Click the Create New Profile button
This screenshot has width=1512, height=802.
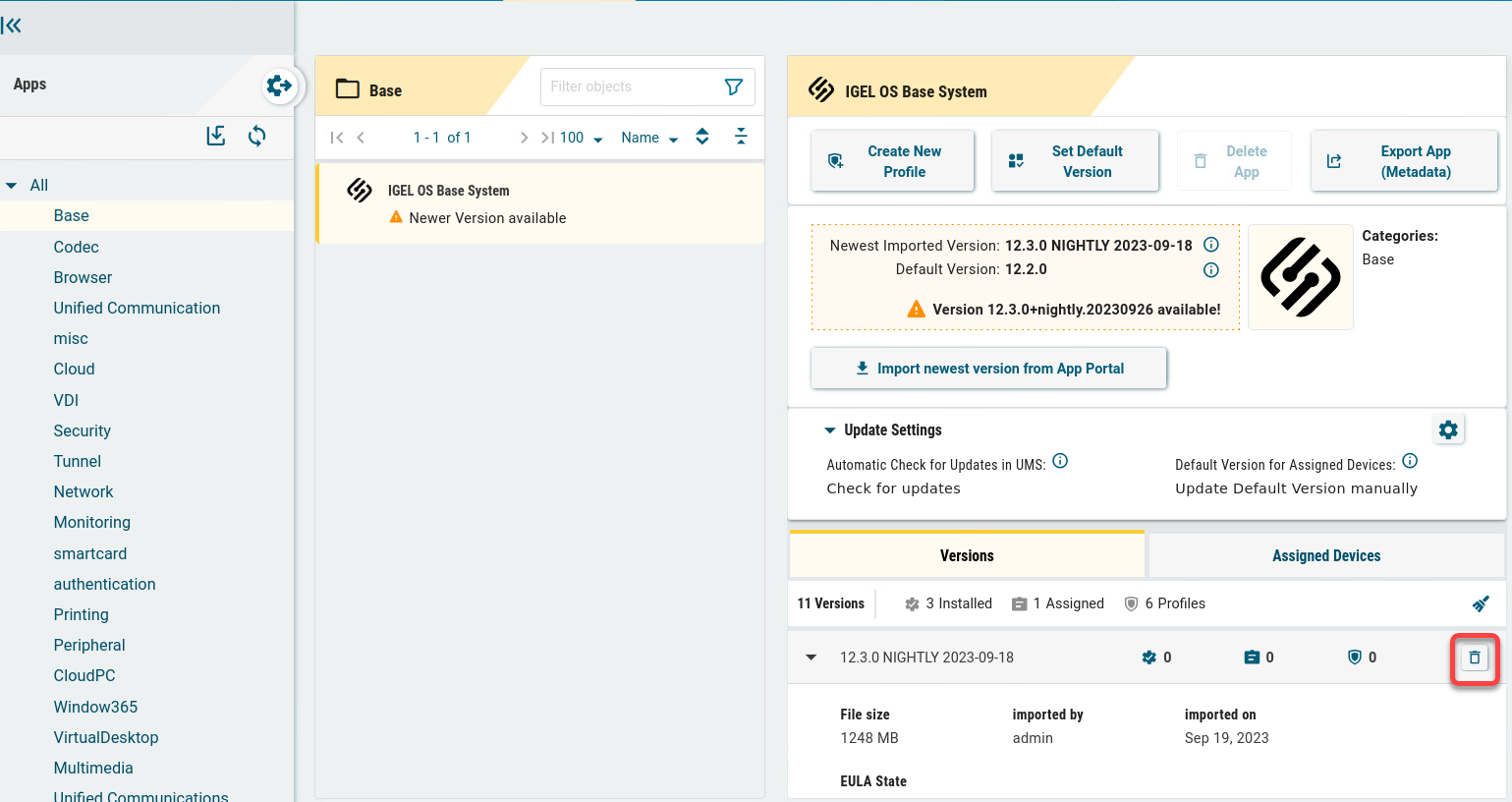[892, 161]
